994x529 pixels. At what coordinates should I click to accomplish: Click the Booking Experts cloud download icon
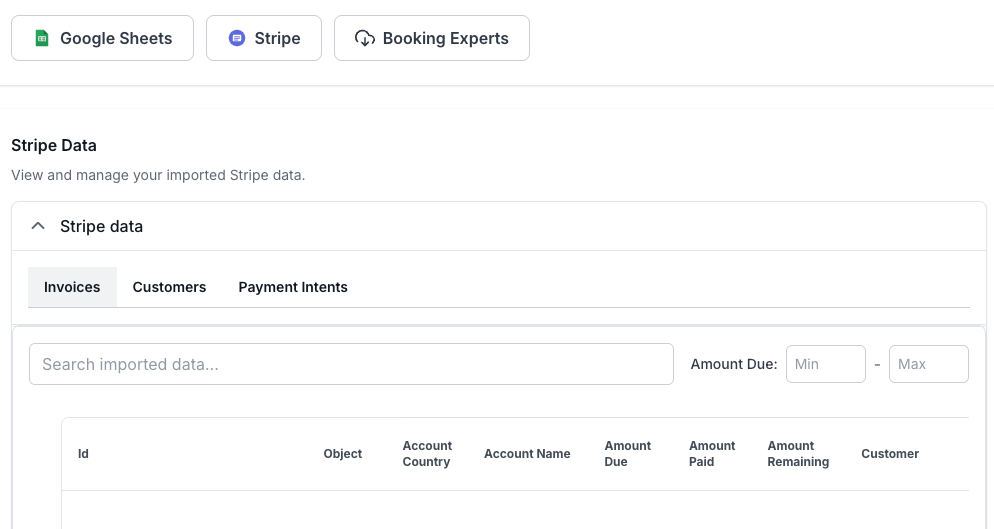365,38
